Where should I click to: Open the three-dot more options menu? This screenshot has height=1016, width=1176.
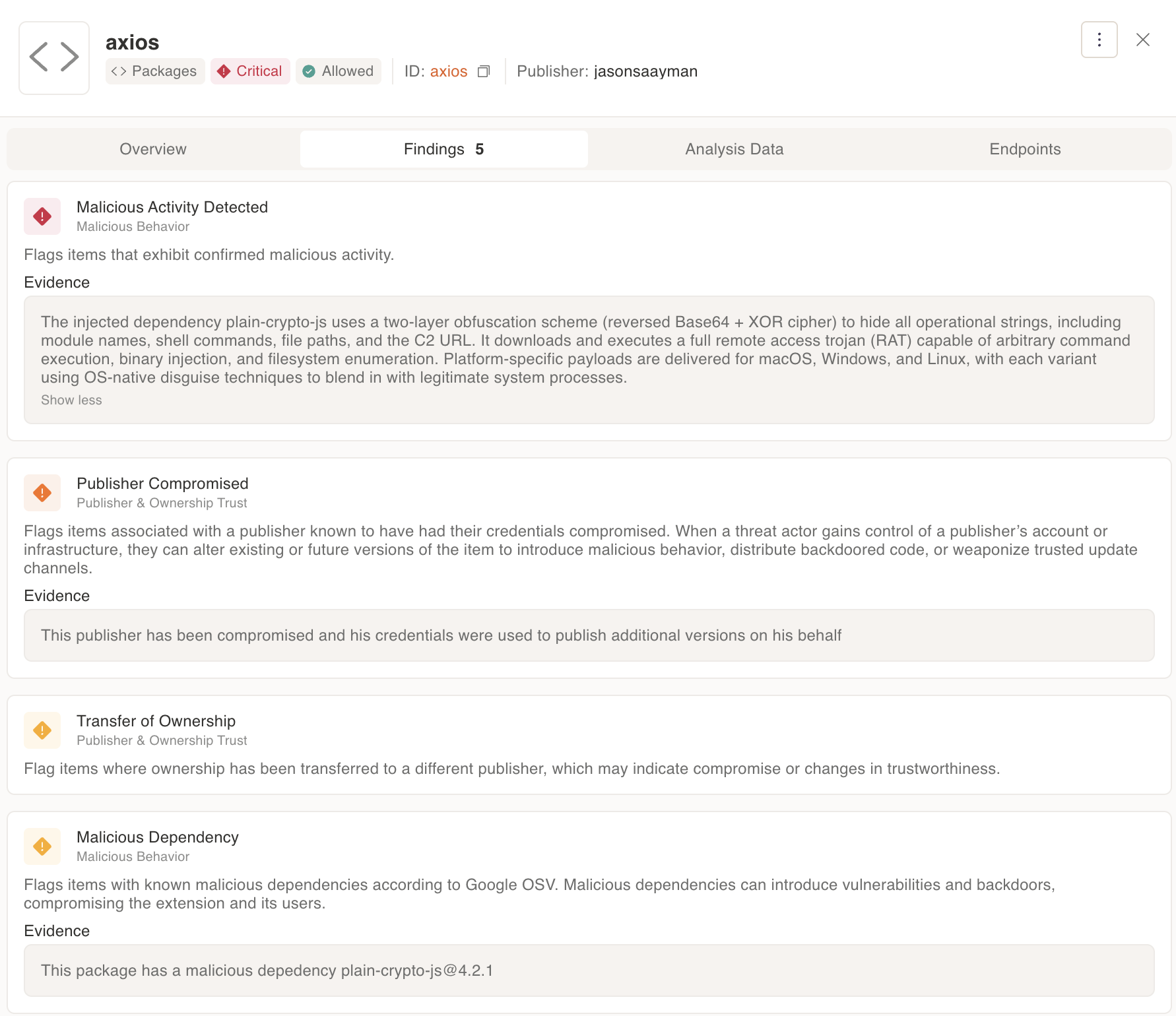coord(1099,40)
